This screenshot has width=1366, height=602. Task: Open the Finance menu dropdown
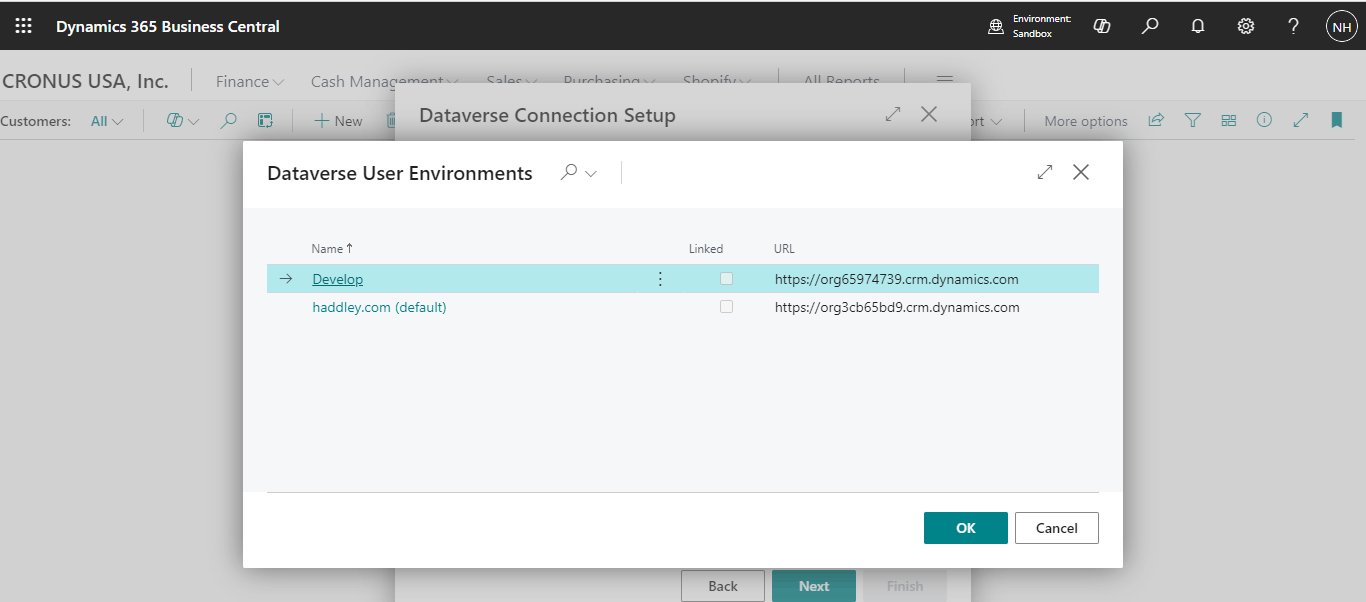[250, 82]
